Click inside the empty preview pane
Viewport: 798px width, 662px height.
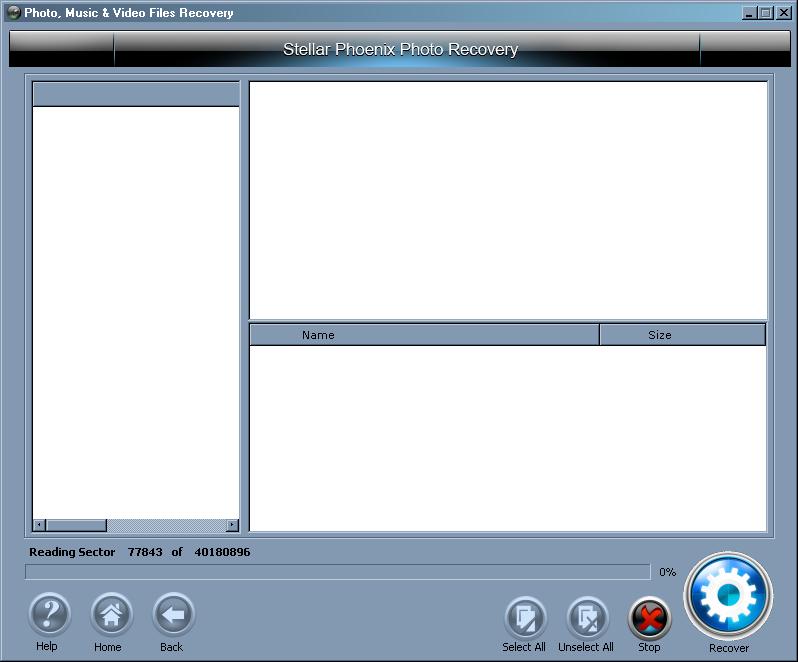pos(508,200)
